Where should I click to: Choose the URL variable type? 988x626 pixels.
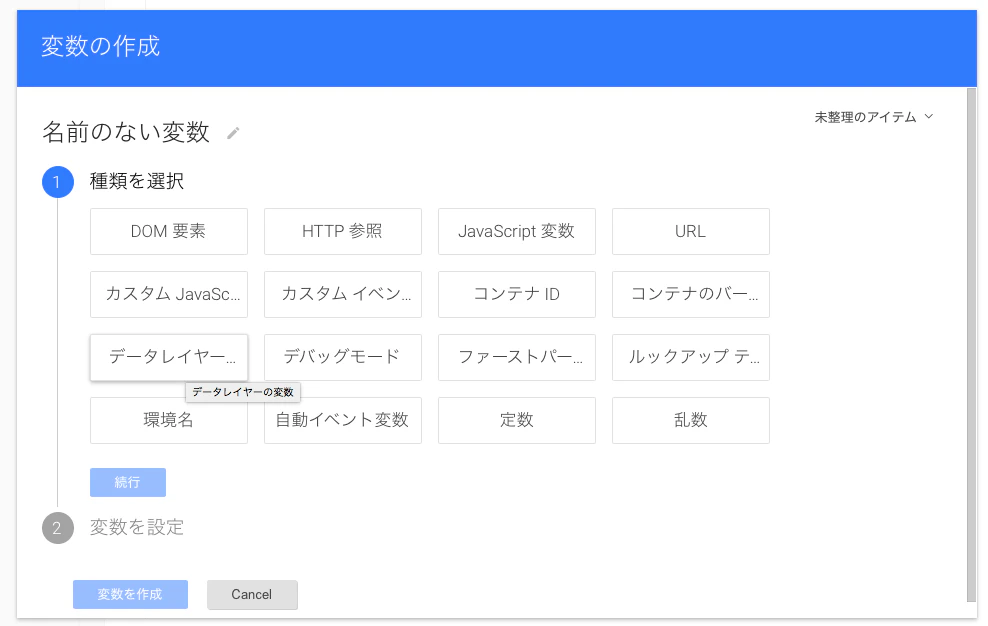[x=691, y=231]
